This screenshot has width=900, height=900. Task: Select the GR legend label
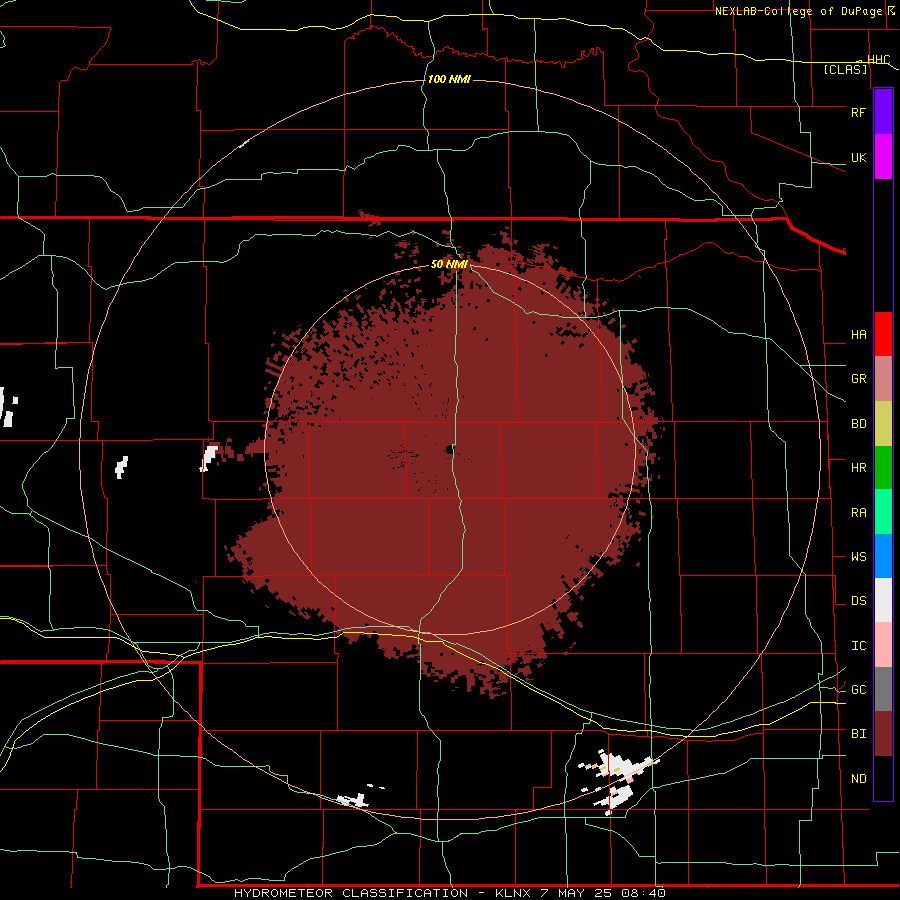pyautogui.click(x=858, y=379)
